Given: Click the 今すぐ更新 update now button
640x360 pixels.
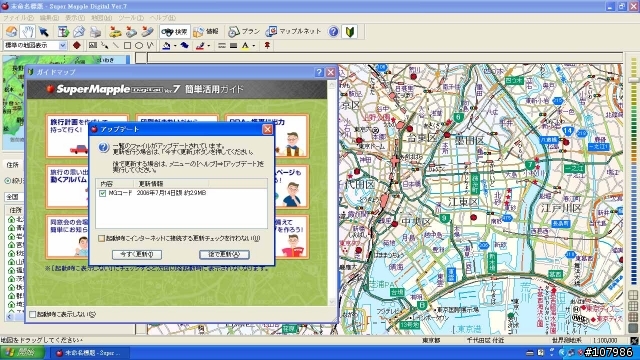Looking at the screenshot, I should 137,254.
